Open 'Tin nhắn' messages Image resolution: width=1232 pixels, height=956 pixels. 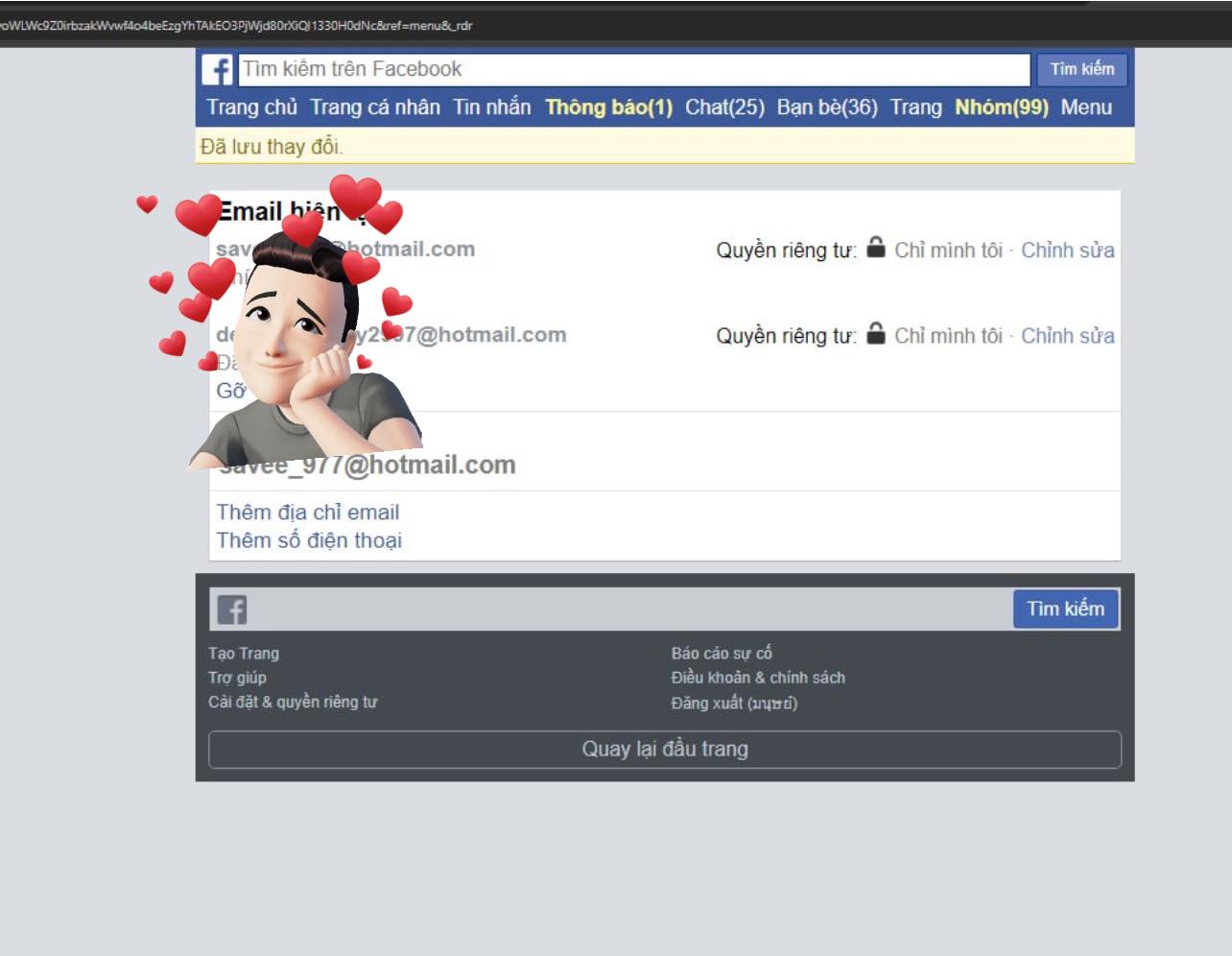tap(491, 108)
